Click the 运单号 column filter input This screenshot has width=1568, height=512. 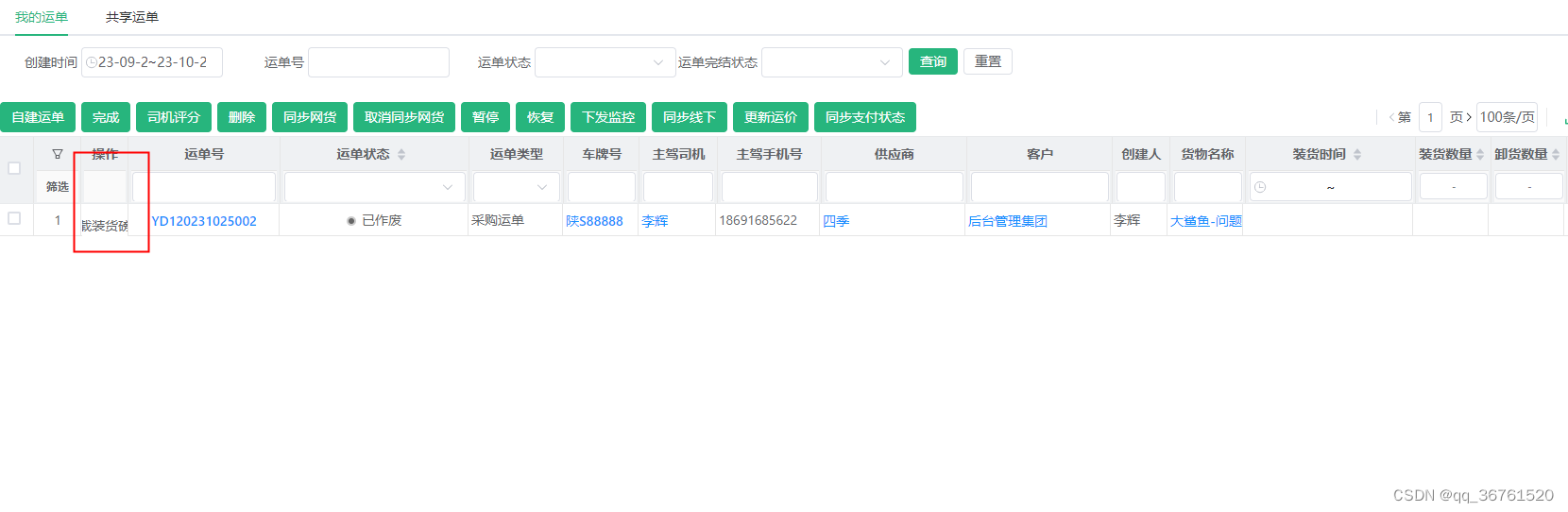(204, 187)
